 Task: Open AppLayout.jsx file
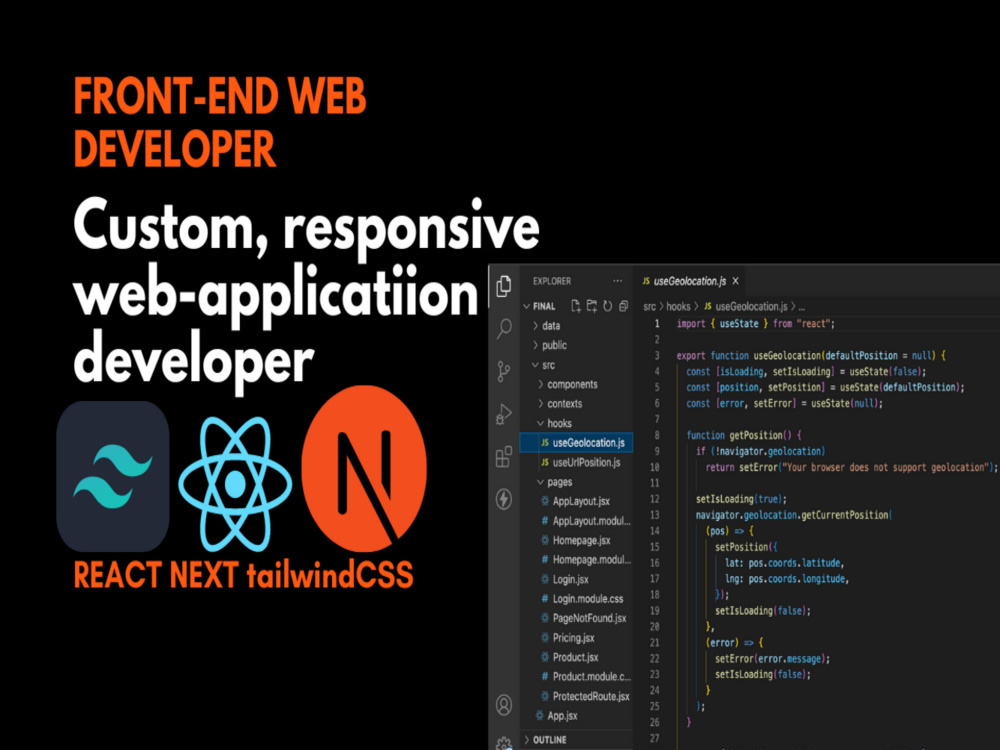[575, 501]
